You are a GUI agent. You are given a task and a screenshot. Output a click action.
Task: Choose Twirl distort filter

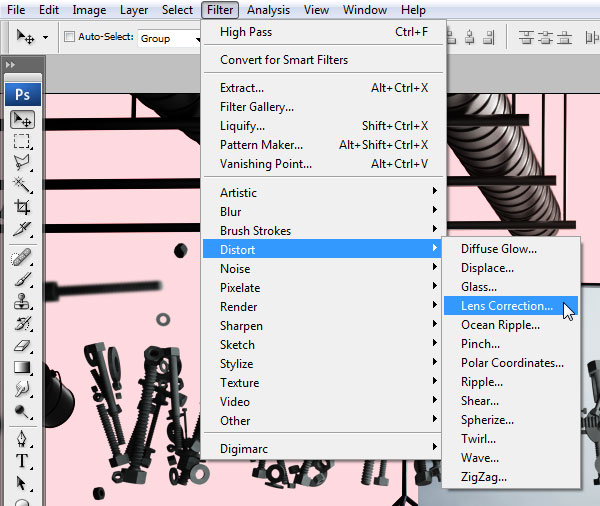510,439
